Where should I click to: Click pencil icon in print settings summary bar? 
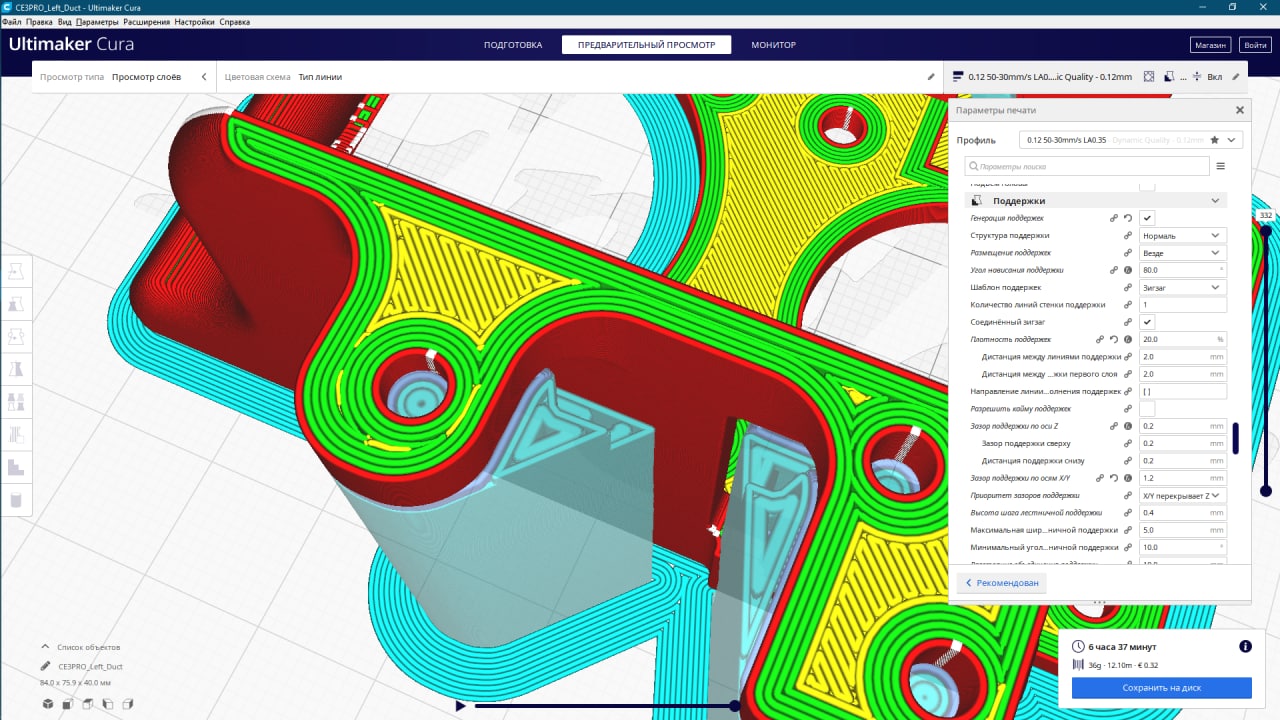(x=1236, y=76)
